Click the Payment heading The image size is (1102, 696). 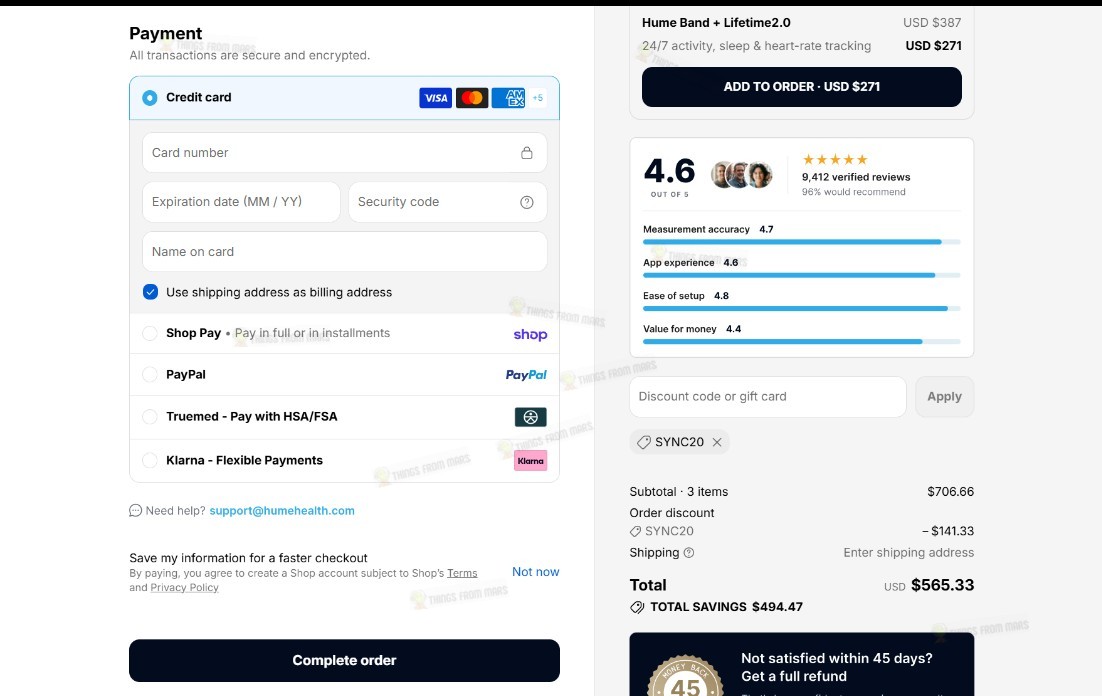click(165, 33)
